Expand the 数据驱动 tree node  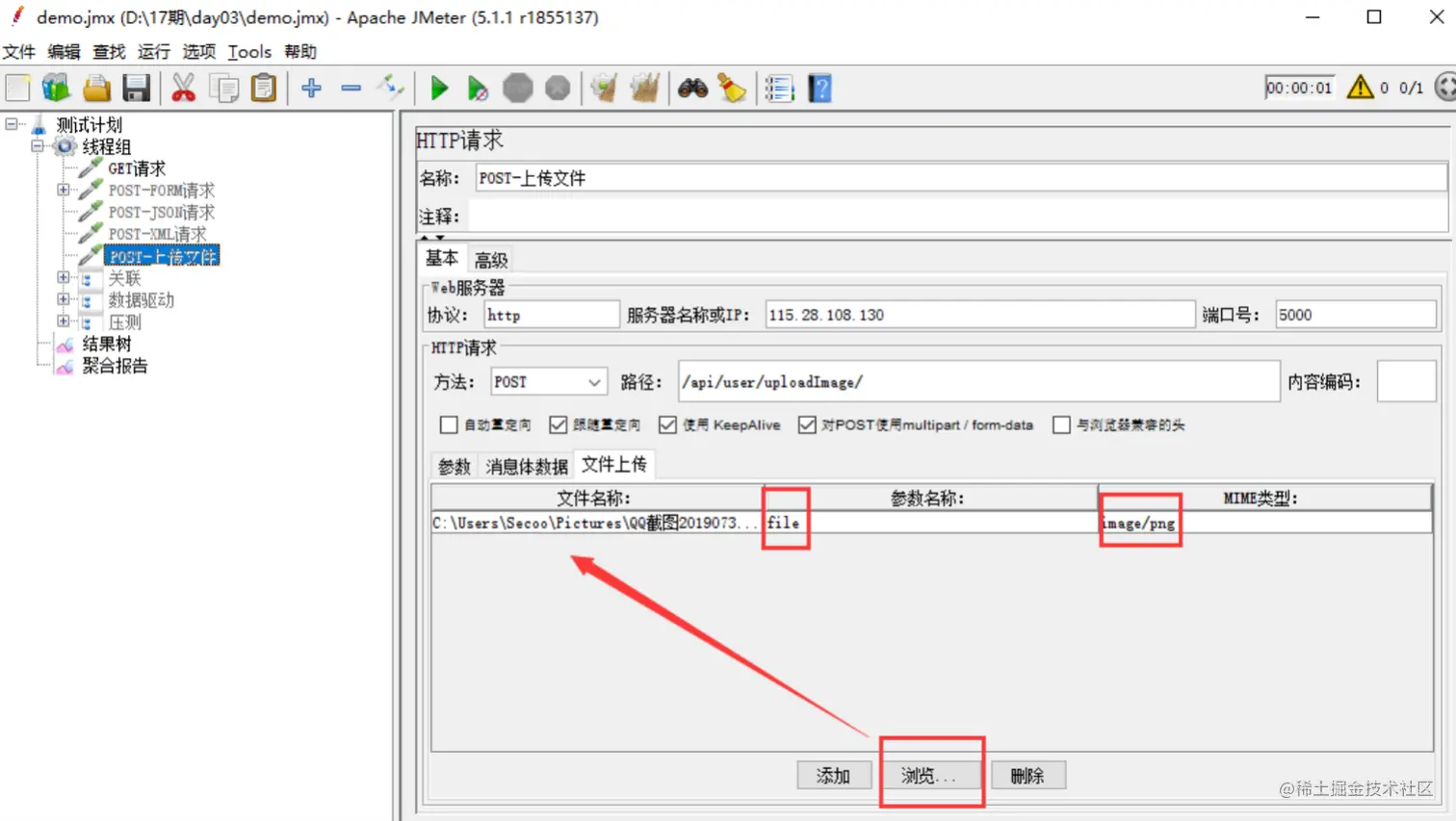point(64,299)
